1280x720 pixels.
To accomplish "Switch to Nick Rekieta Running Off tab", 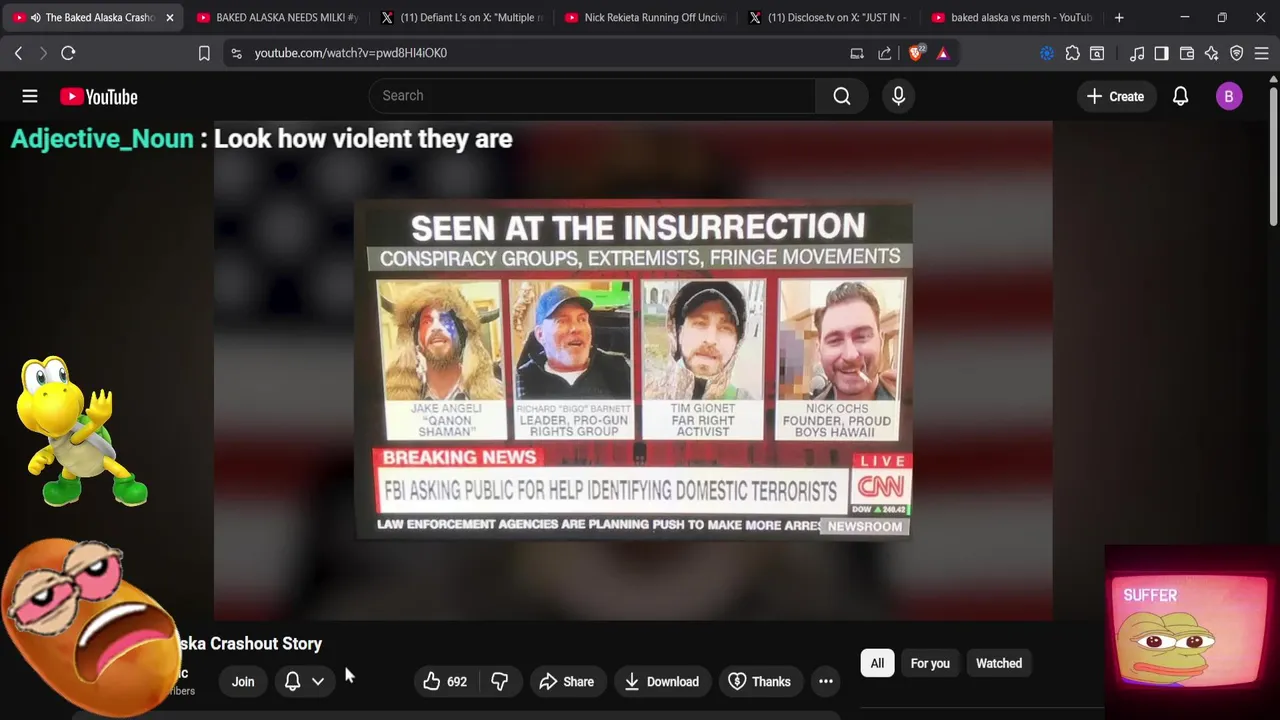I will (646, 17).
